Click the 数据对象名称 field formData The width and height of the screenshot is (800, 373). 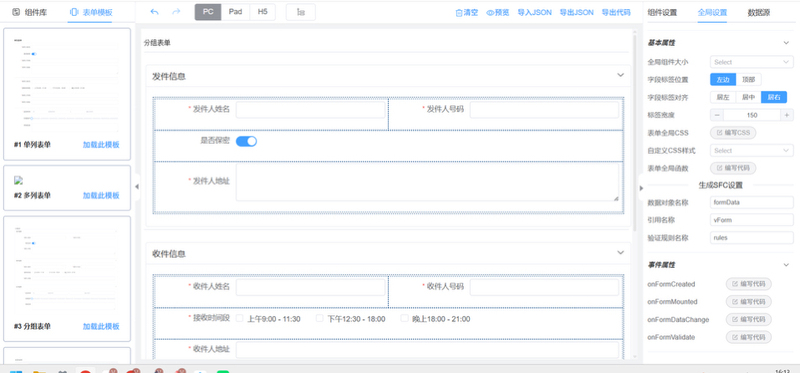752,203
